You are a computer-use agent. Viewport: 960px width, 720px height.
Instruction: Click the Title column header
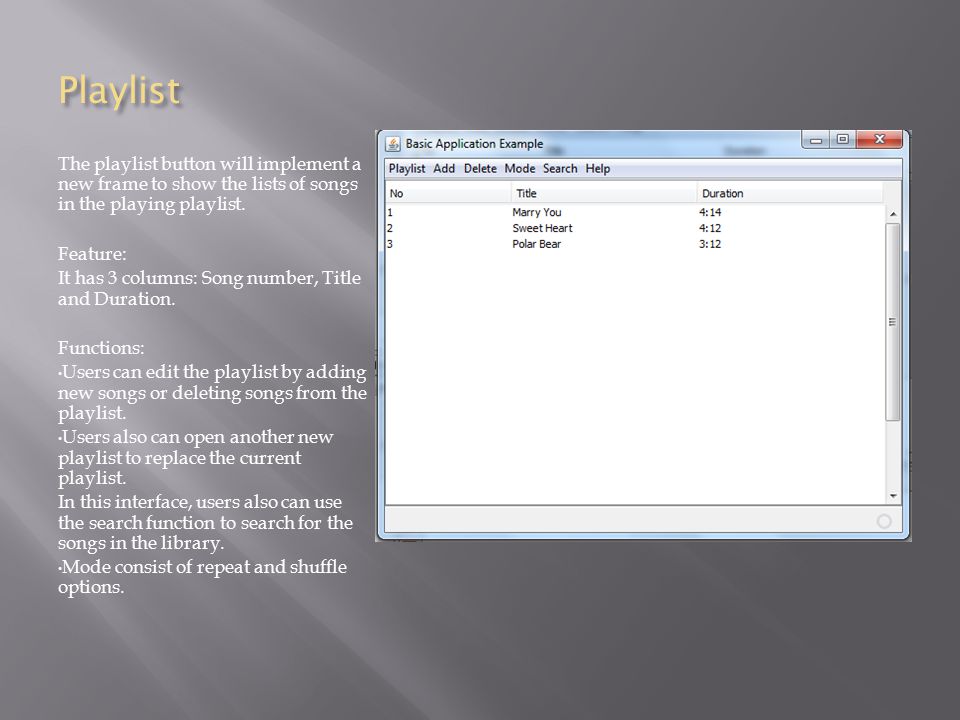coord(604,193)
